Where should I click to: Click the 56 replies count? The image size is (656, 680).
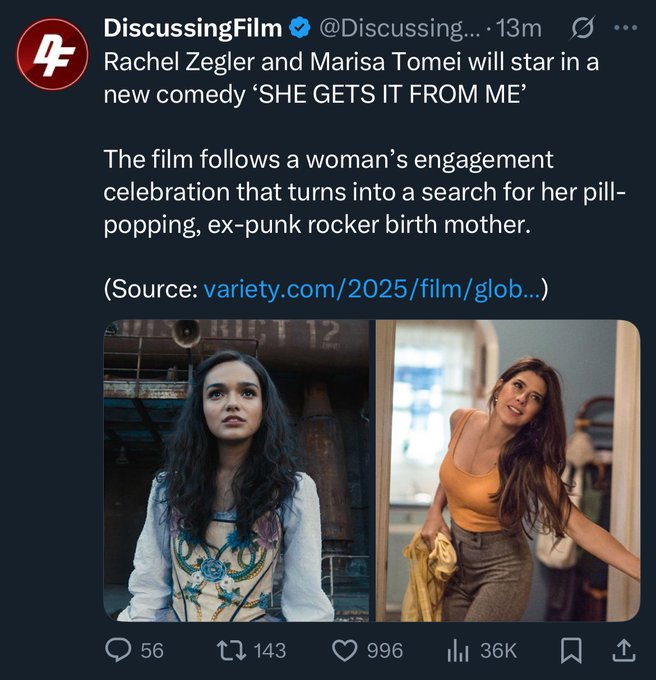coord(152,650)
